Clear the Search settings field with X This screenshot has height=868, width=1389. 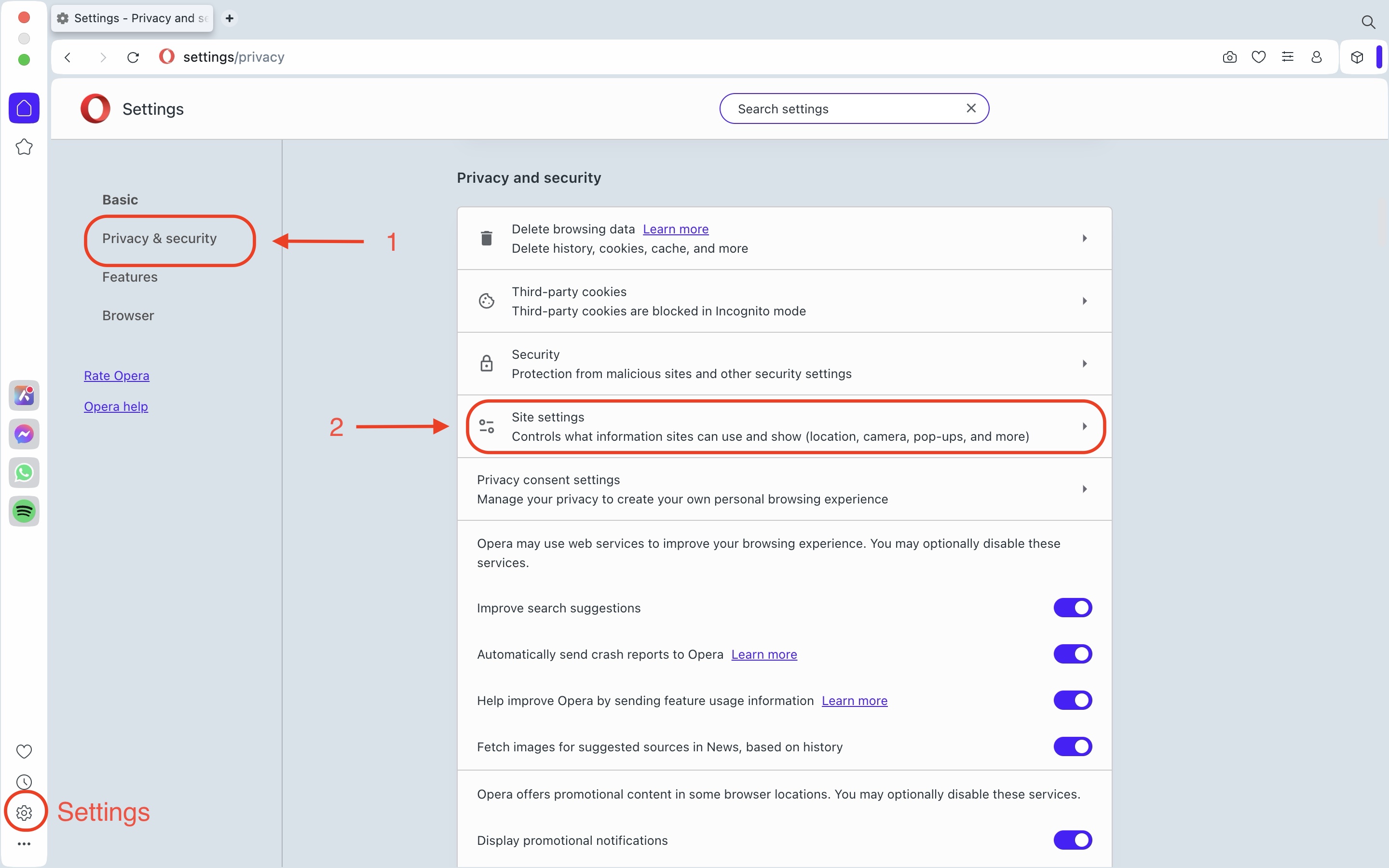pos(971,108)
